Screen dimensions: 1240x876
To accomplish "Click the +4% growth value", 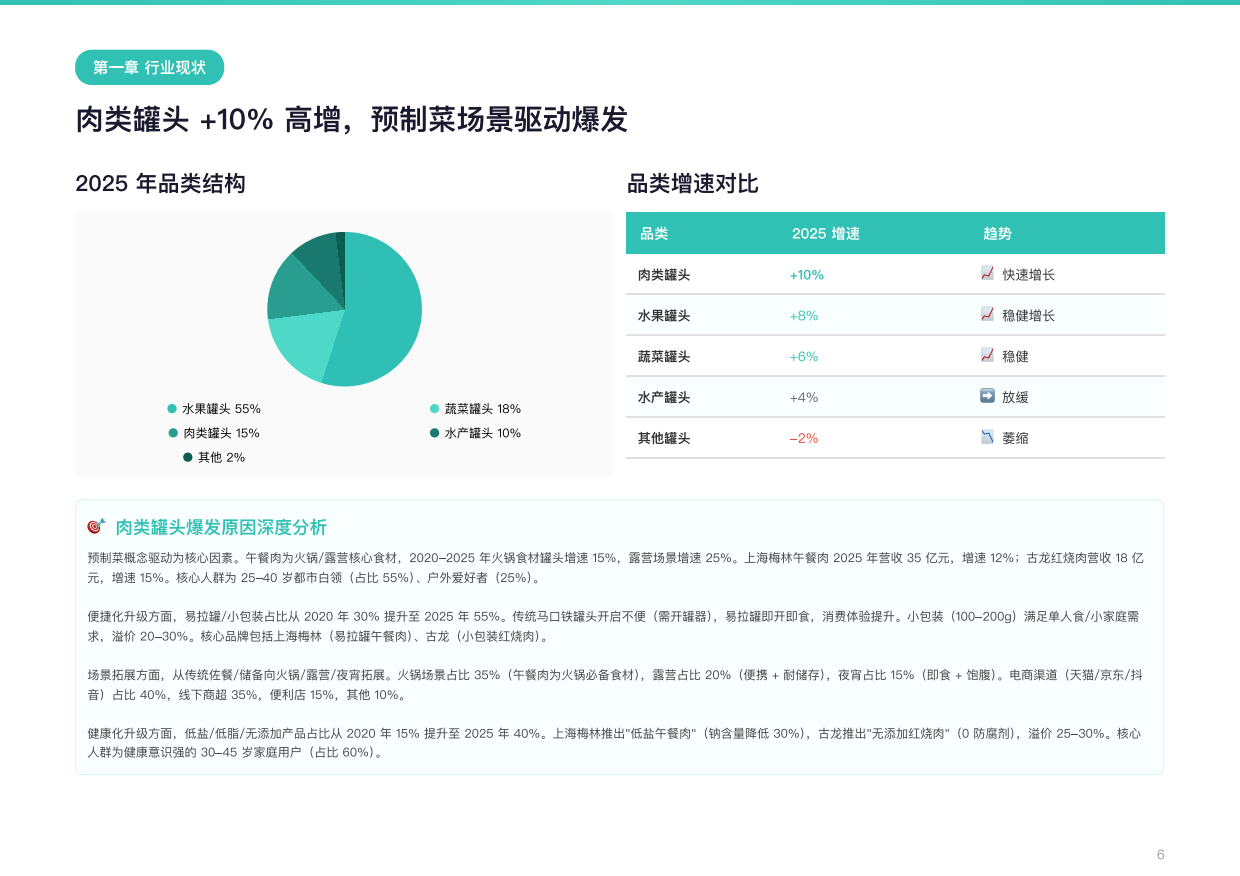I will pos(804,398).
